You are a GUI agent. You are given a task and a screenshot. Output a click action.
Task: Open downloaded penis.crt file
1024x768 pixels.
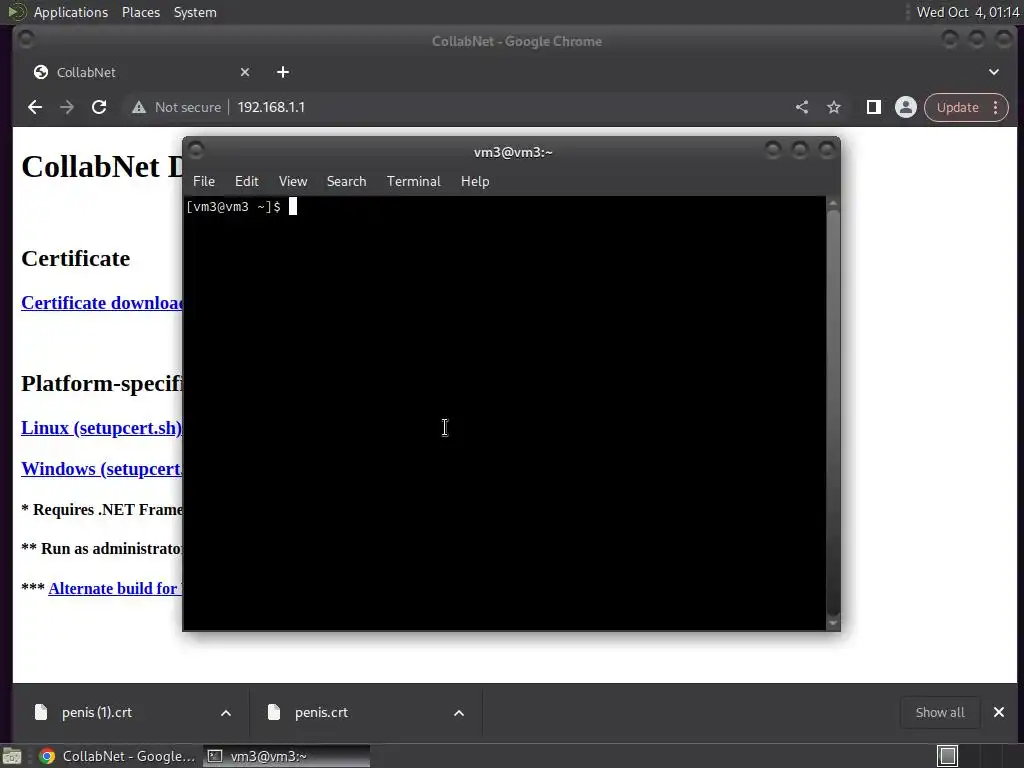[321, 712]
